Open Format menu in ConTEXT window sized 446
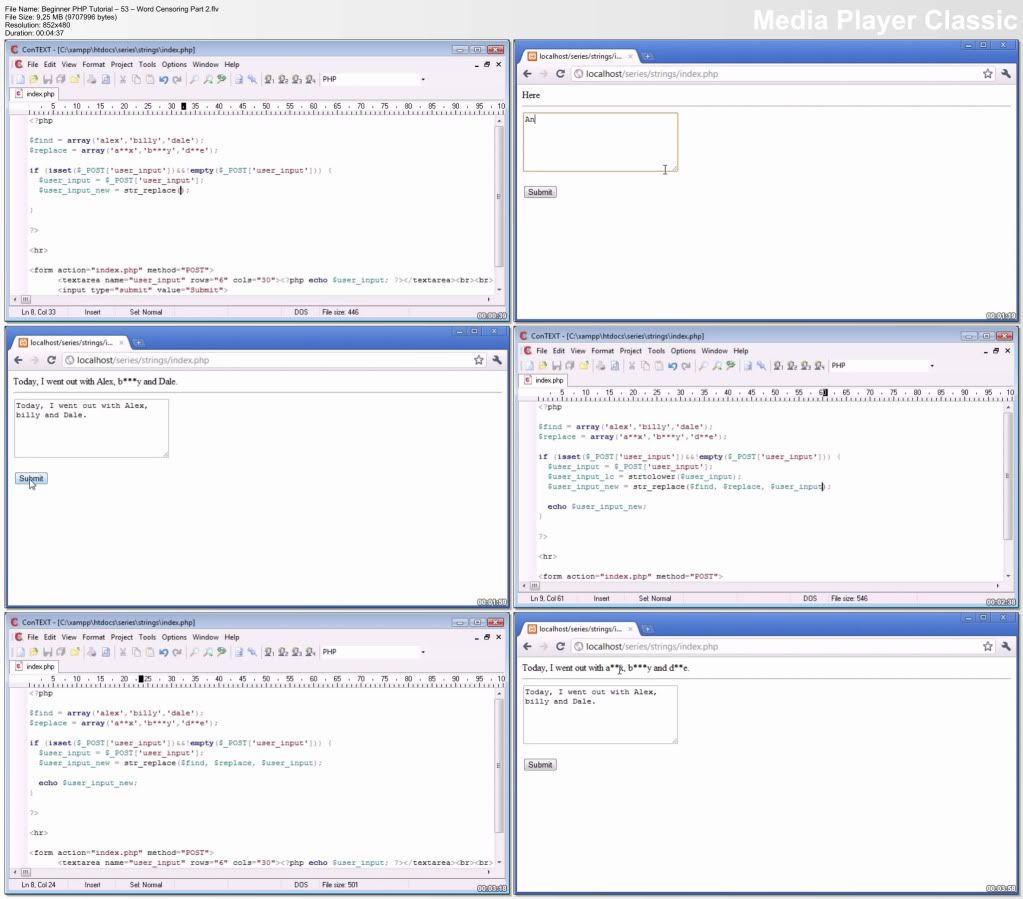 tap(93, 65)
